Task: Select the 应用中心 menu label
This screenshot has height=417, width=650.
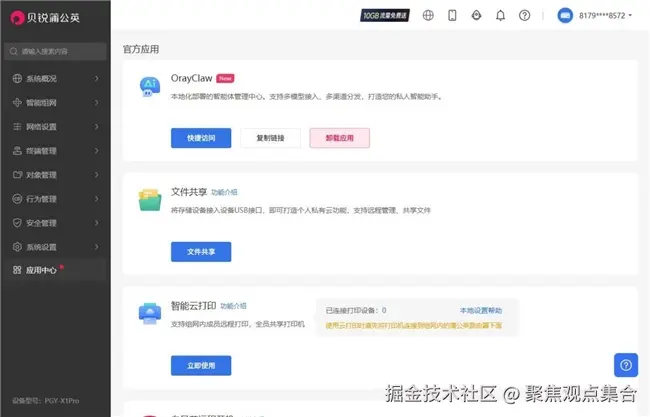Action: tap(41, 270)
